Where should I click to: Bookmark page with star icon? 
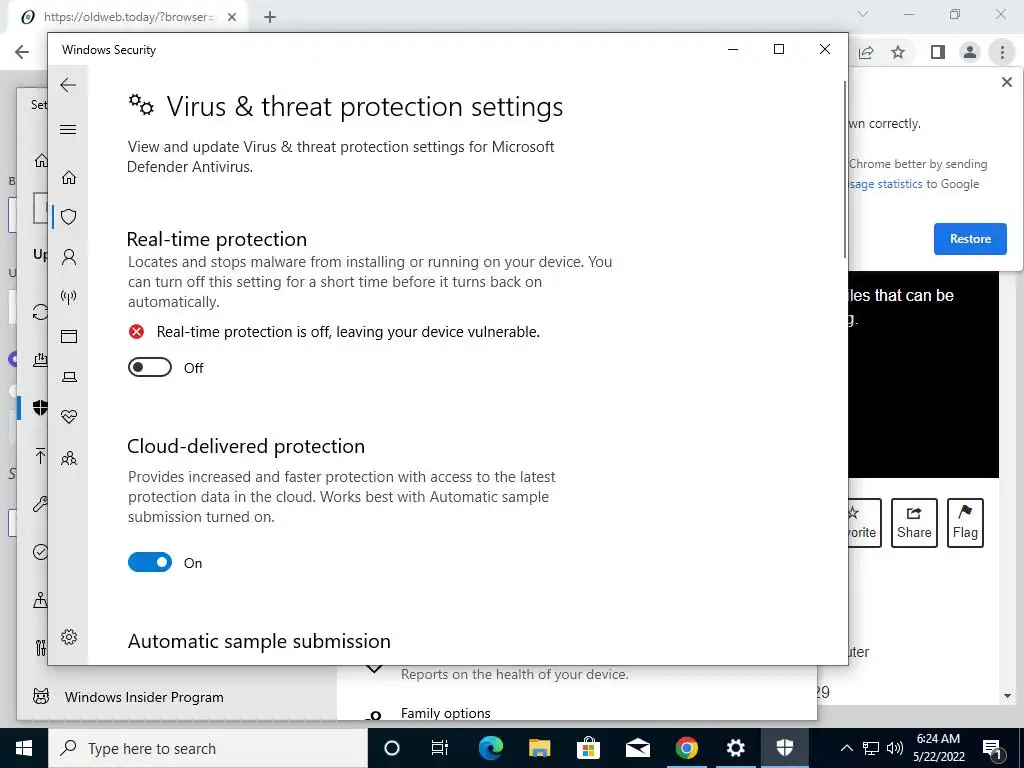click(x=898, y=52)
